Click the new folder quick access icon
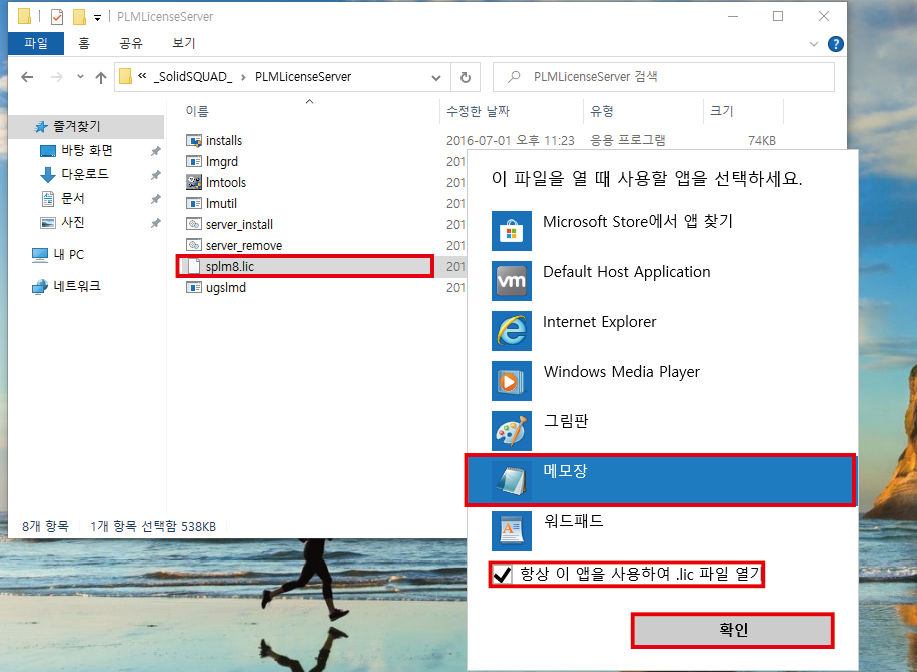The image size is (917, 672). click(79, 17)
